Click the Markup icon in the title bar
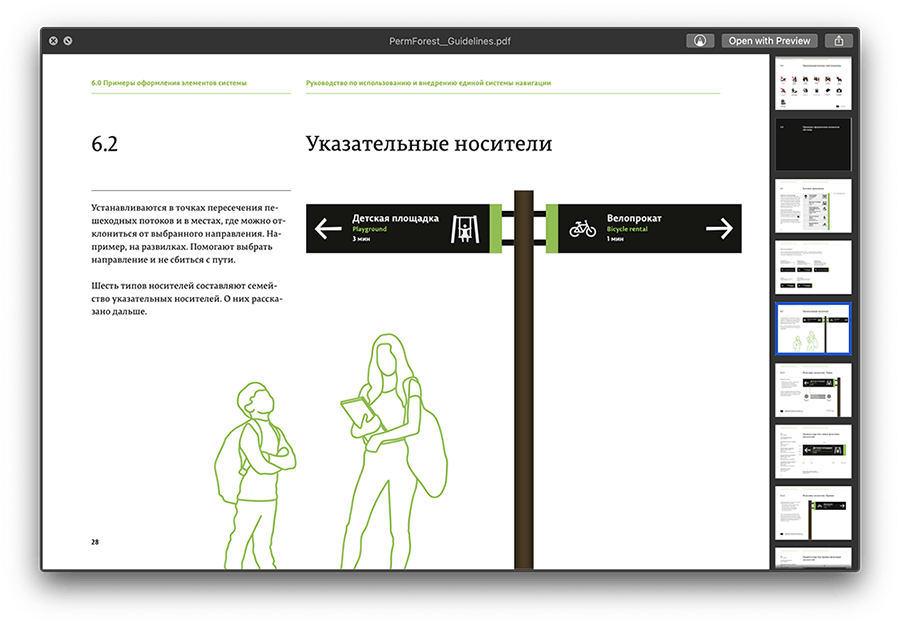Viewport: 900px width, 625px height. (700, 41)
